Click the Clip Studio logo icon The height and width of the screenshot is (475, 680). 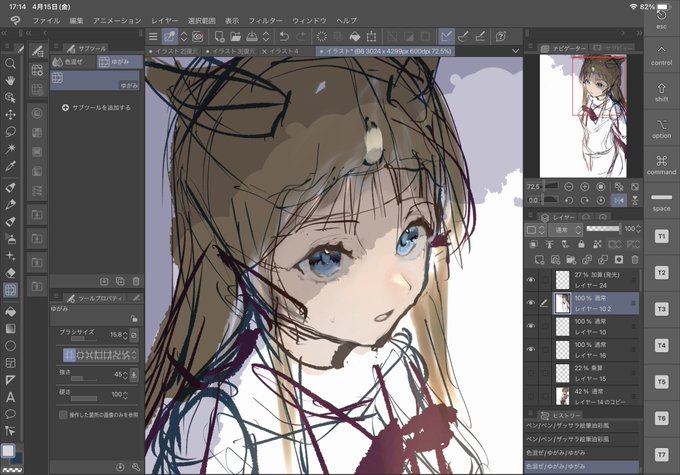15,20
